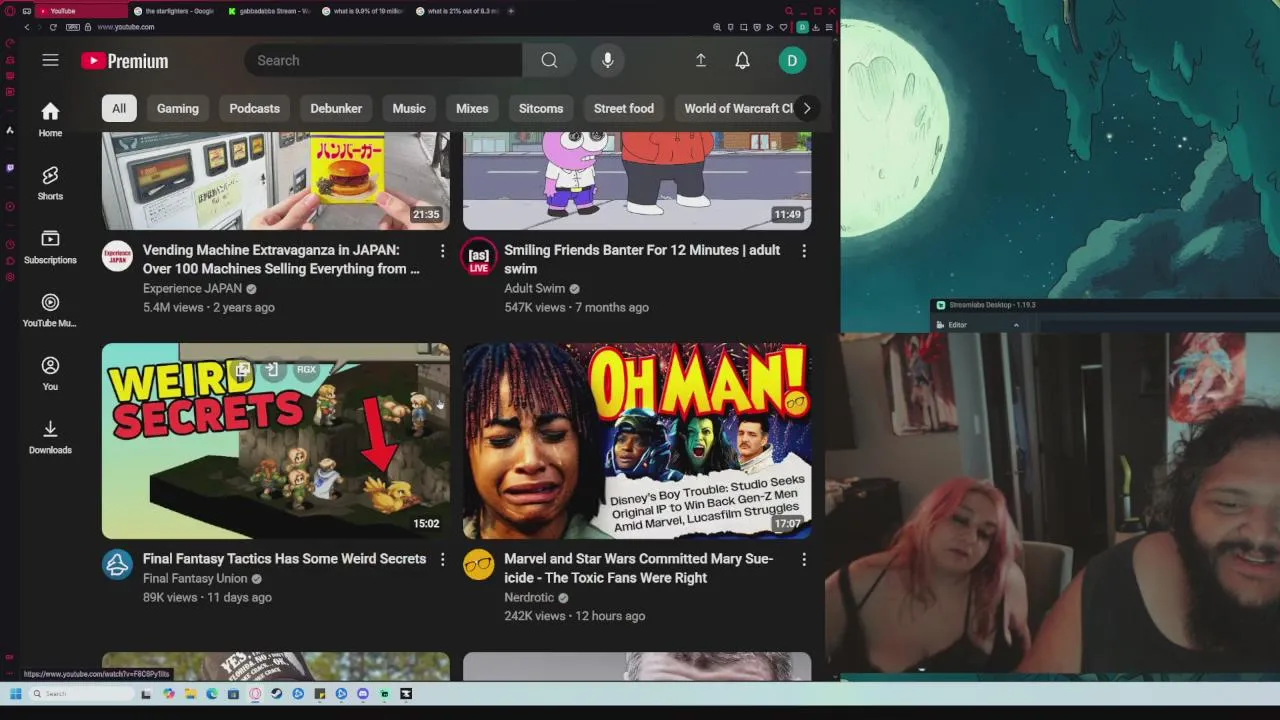
Task: Select the All filter chip
Action: click(119, 108)
